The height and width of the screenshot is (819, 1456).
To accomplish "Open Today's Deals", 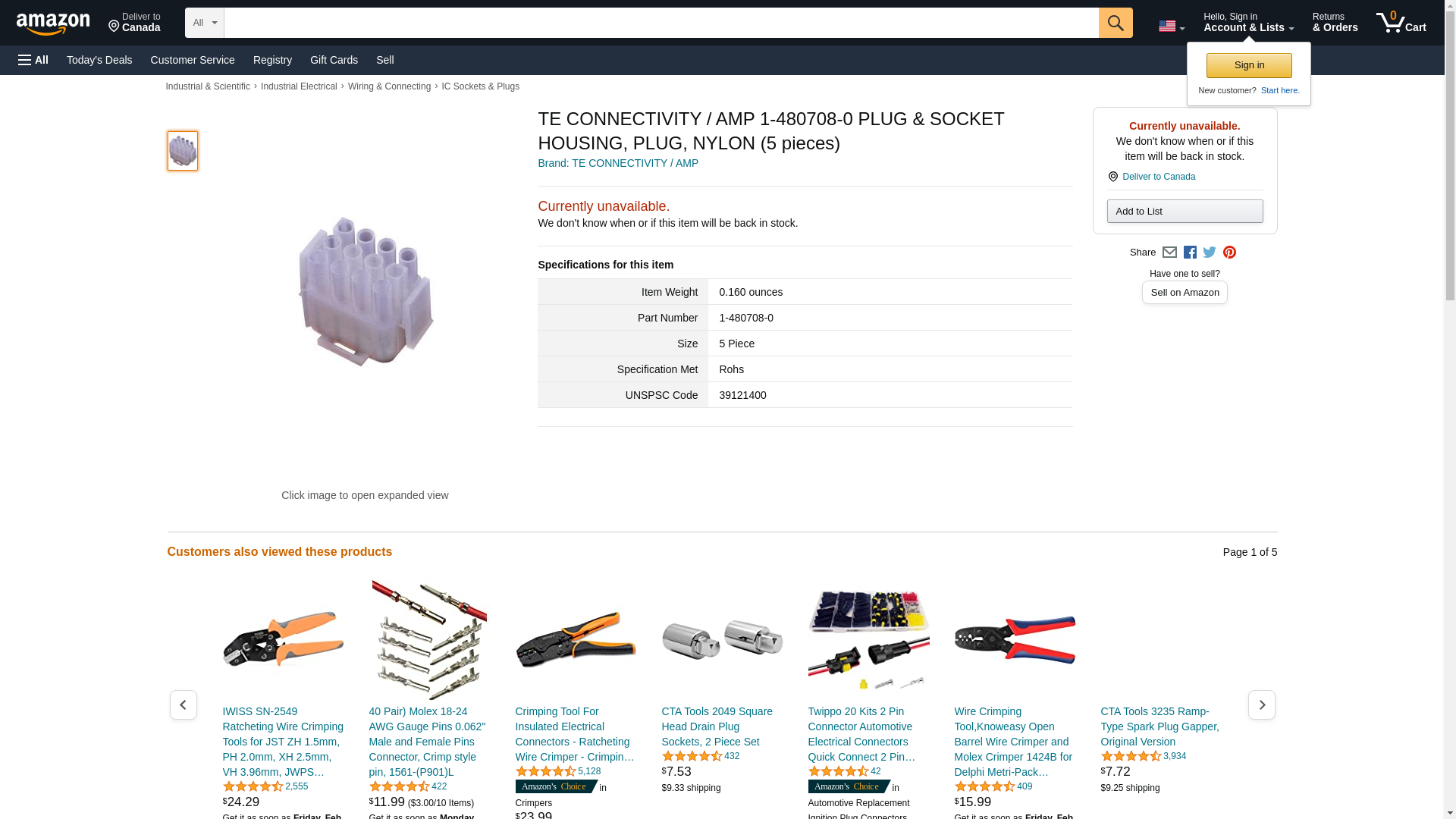I will coord(99,60).
